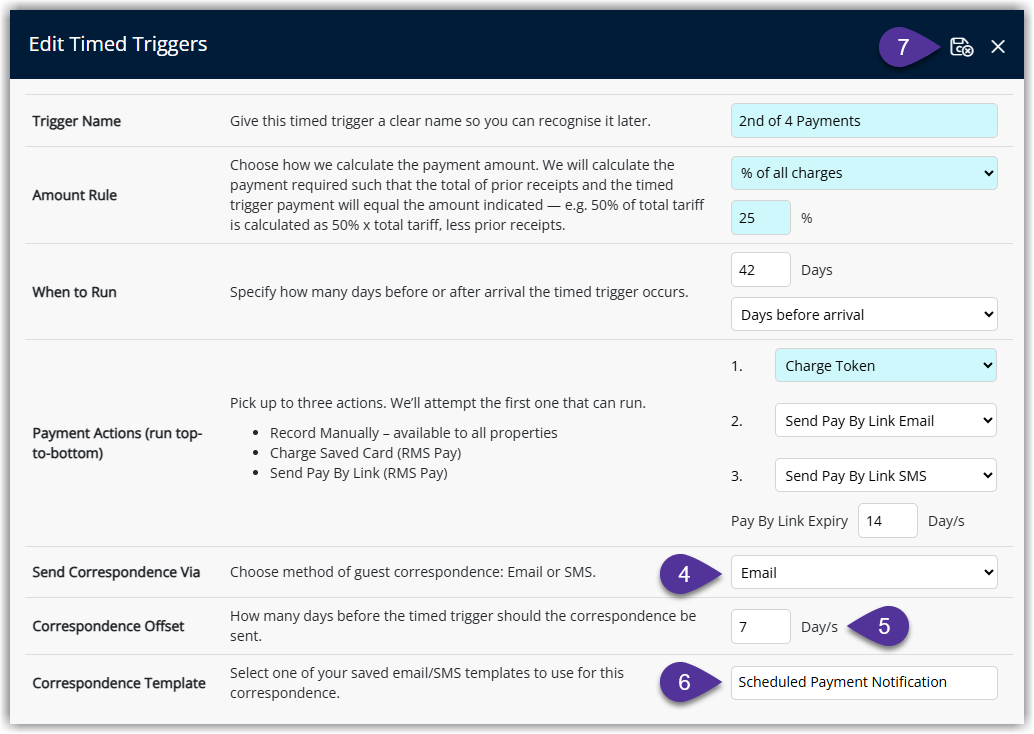
Task: Click the 'Payment Actions (run top-to-bottom)' label
Action: coord(117,443)
